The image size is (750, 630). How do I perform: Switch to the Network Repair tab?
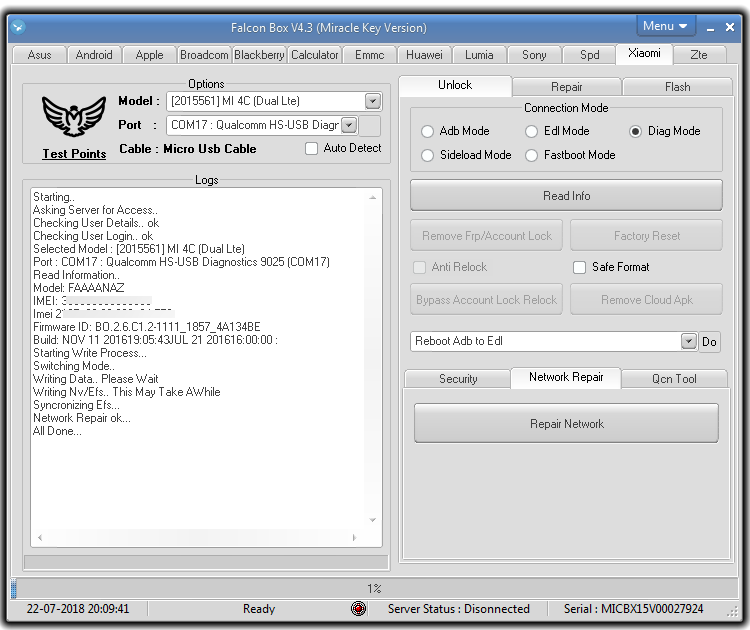coord(566,377)
